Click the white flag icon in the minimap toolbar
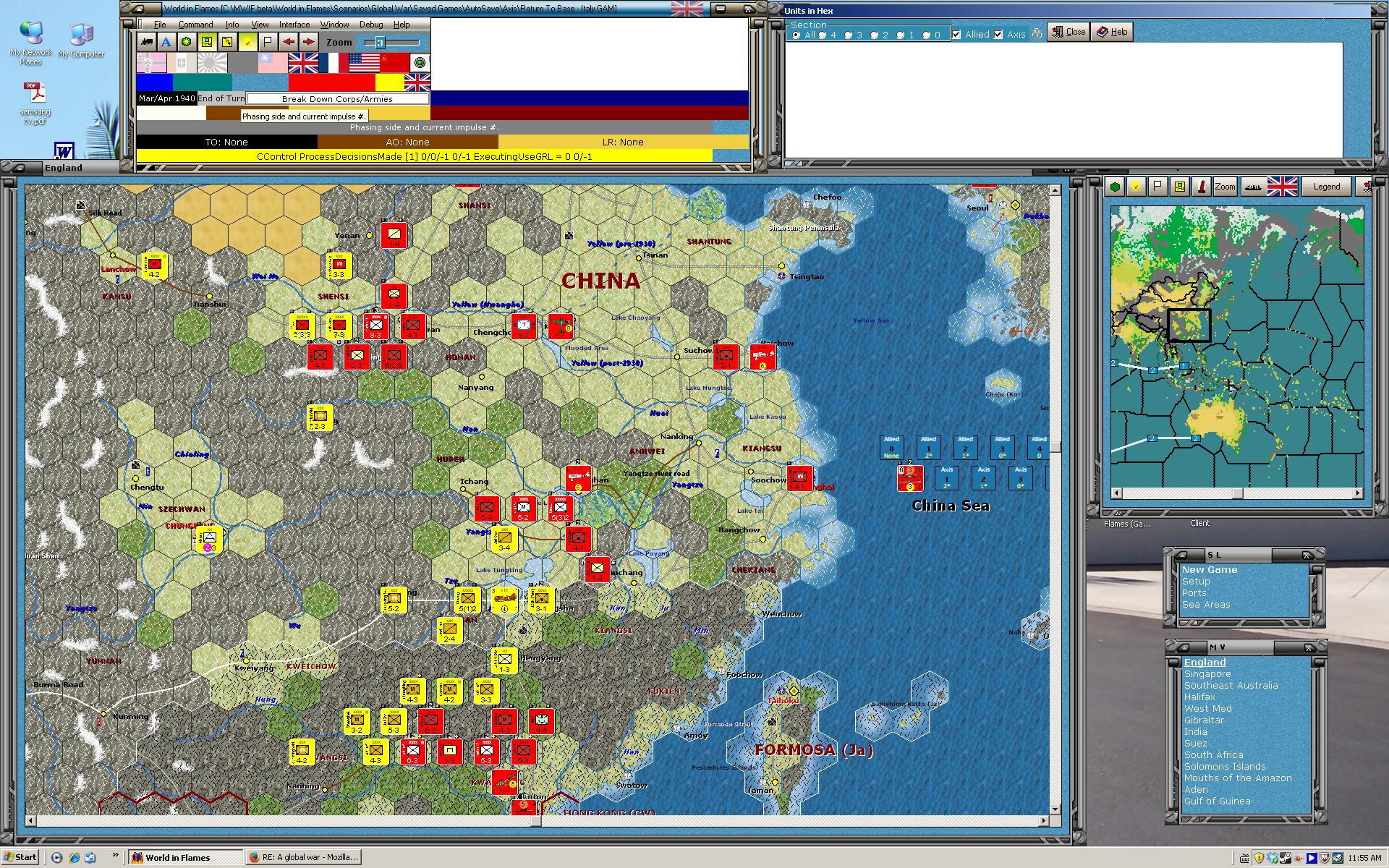 point(1158,187)
